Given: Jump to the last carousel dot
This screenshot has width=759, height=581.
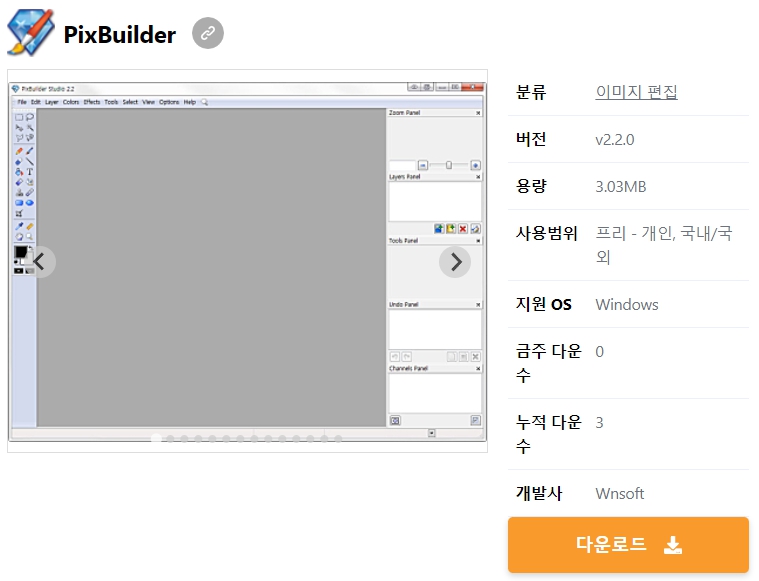Looking at the screenshot, I should pyautogui.click(x=338, y=439).
